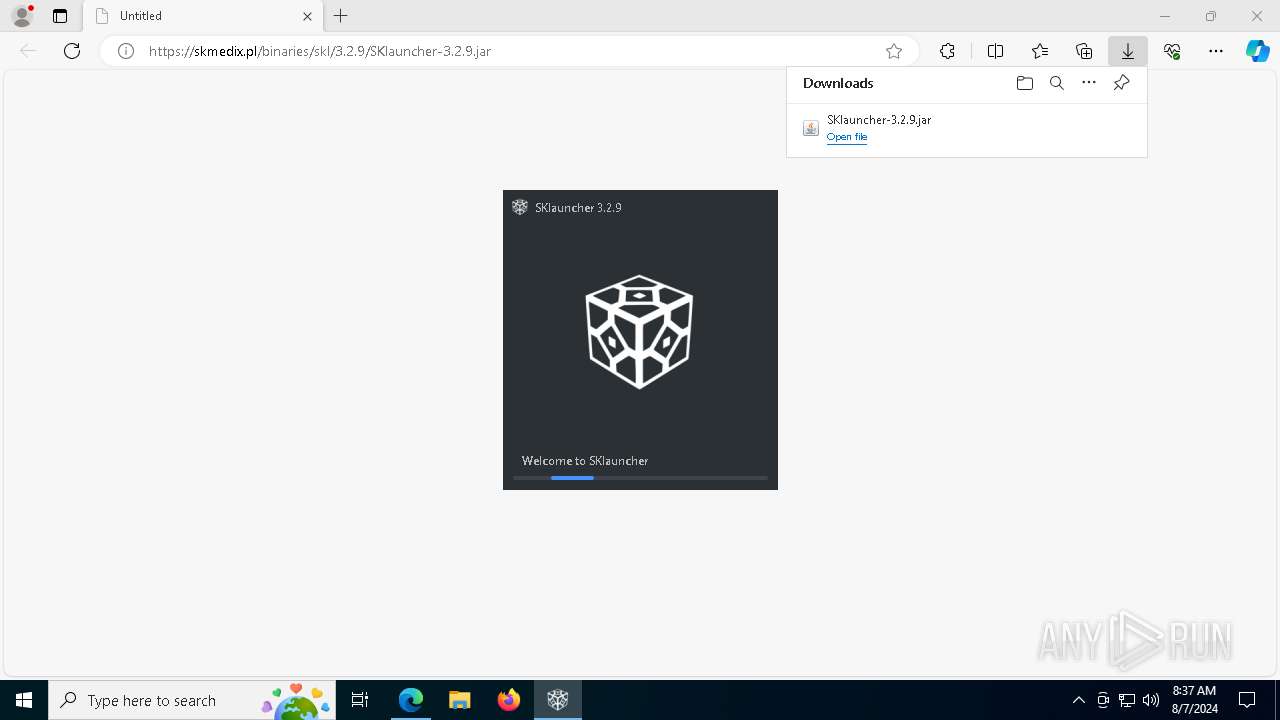Open downloads folder from Downloads panel
Image resolution: width=1280 pixels, height=720 pixels.
click(x=1024, y=83)
